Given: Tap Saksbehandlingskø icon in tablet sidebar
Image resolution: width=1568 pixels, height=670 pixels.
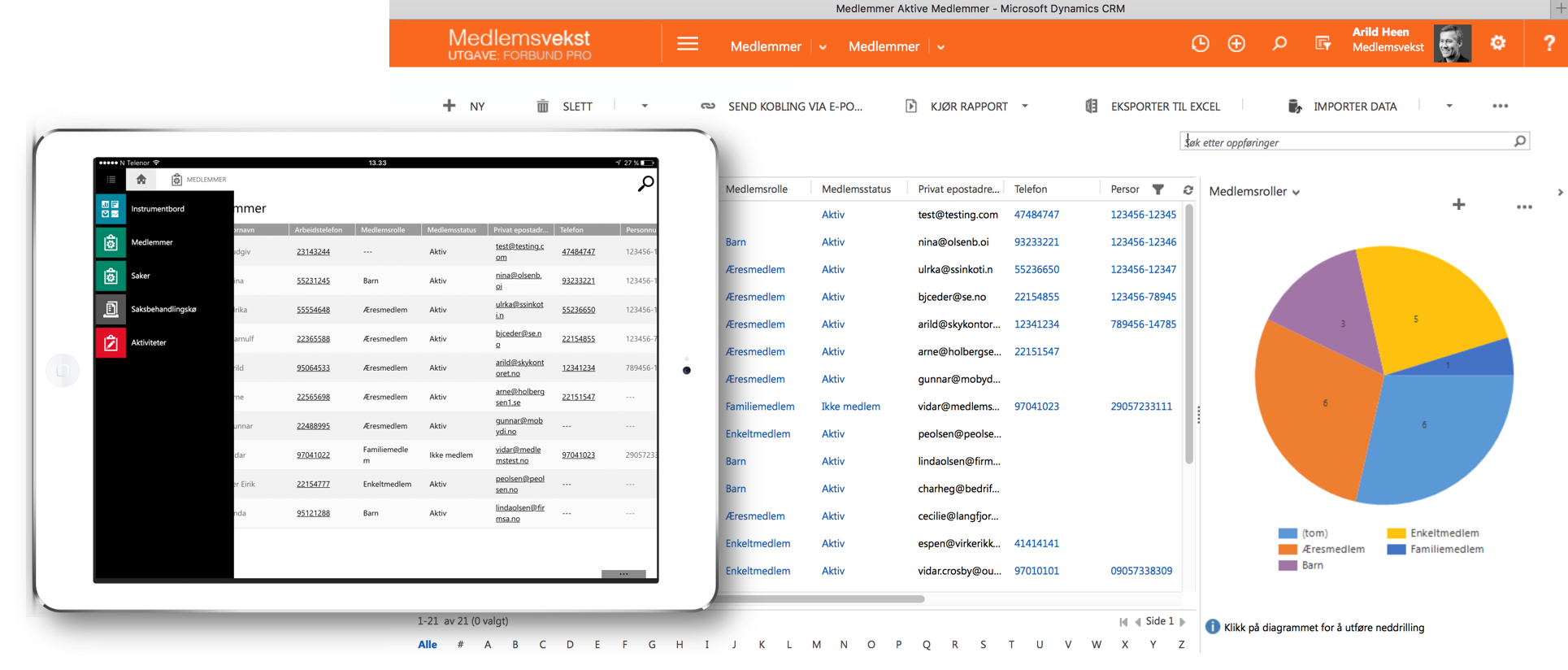Looking at the screenshot, I should click(111, 309).
